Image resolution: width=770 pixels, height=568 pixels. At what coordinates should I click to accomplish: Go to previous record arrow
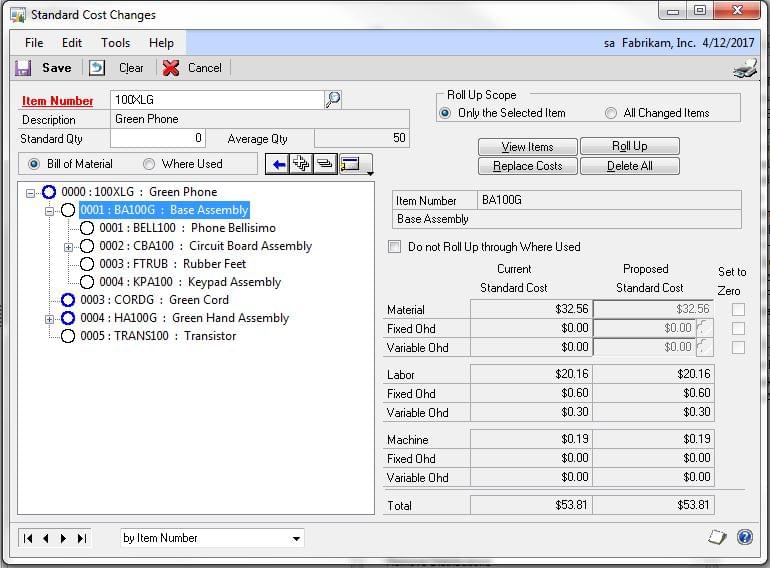(46, 538)
